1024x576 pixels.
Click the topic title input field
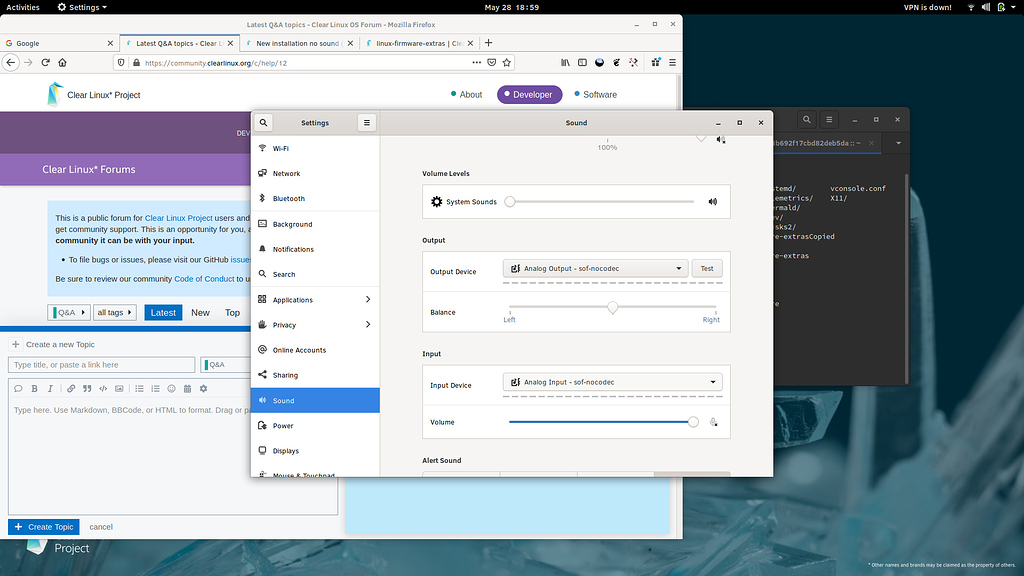pyautogui.click(x=102, y=365)
